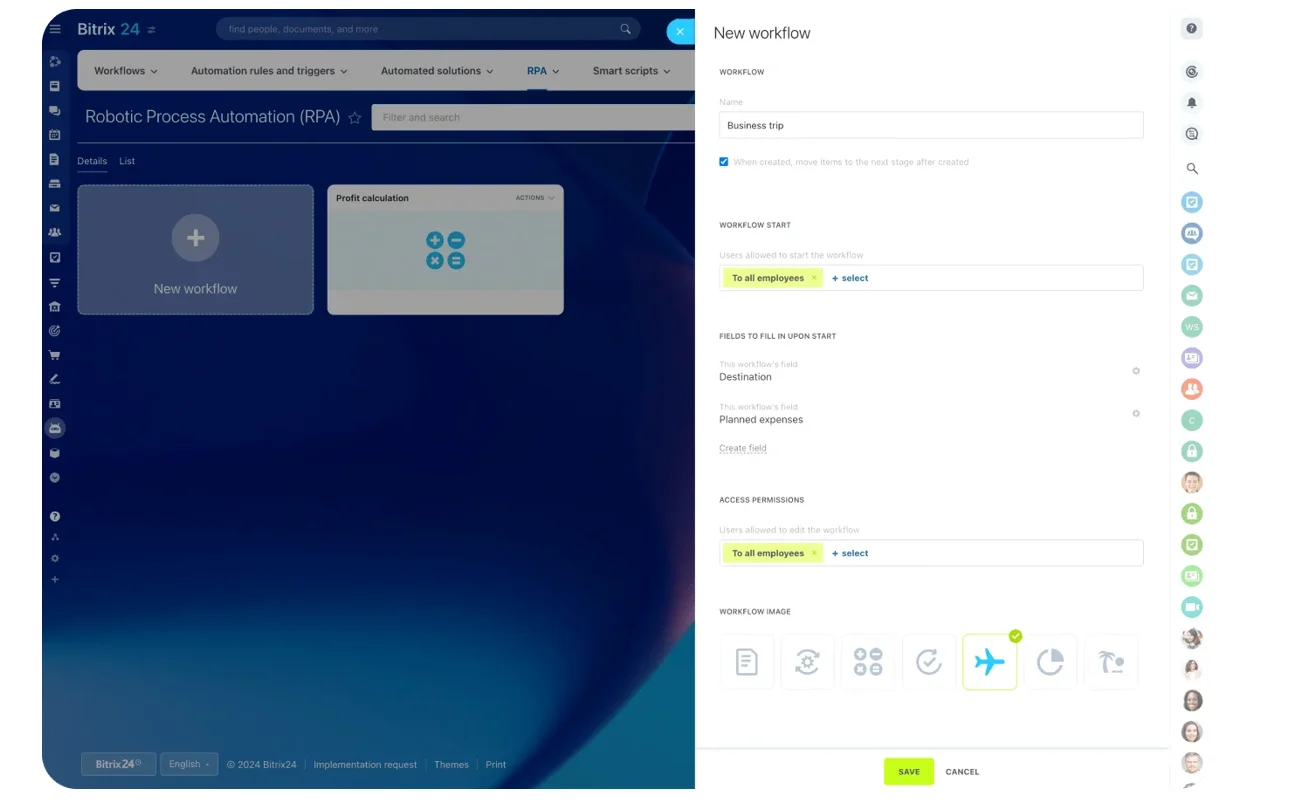Image resolution: width=1305 pixels, height=809 pixels.
Task: Open the Calendar icon in the left sidebar
Action: click(x=55, y=135)
